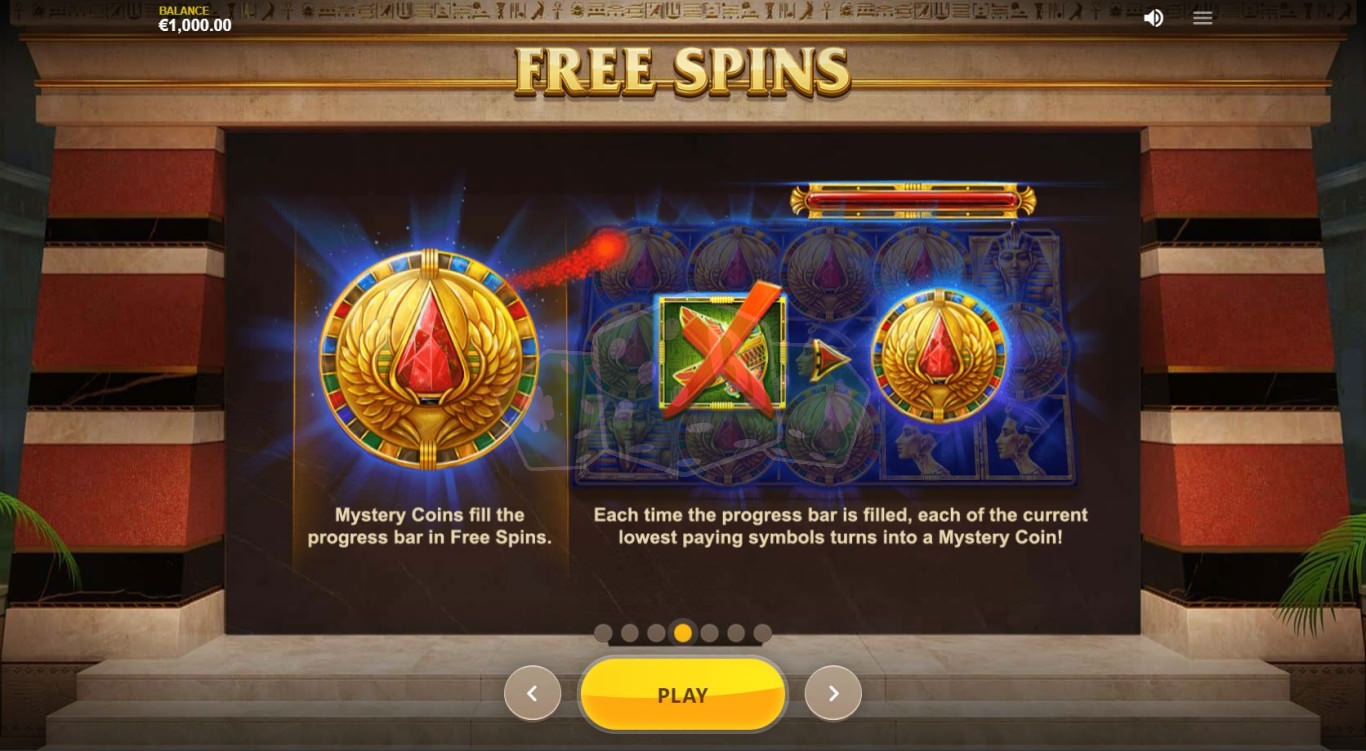
Task: Jump to the fifth pagination dot
Action: tap(710, 633)
